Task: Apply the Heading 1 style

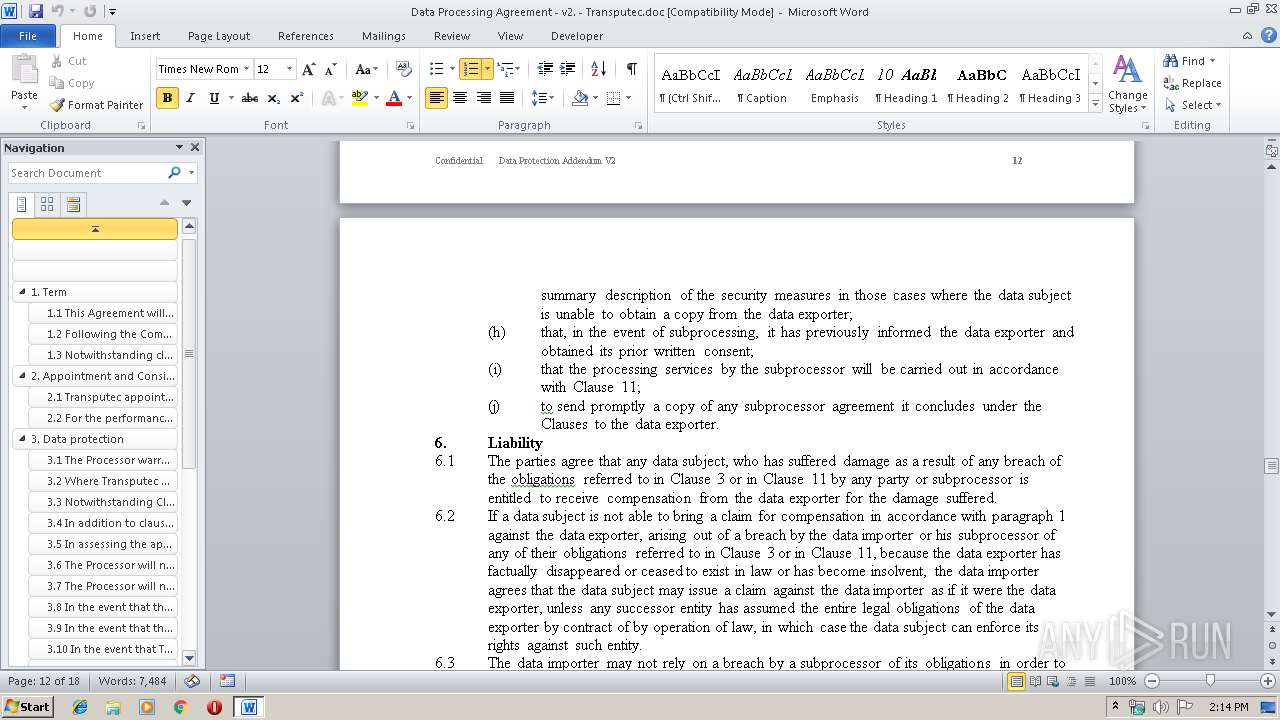Action: [x=906, y=84]
